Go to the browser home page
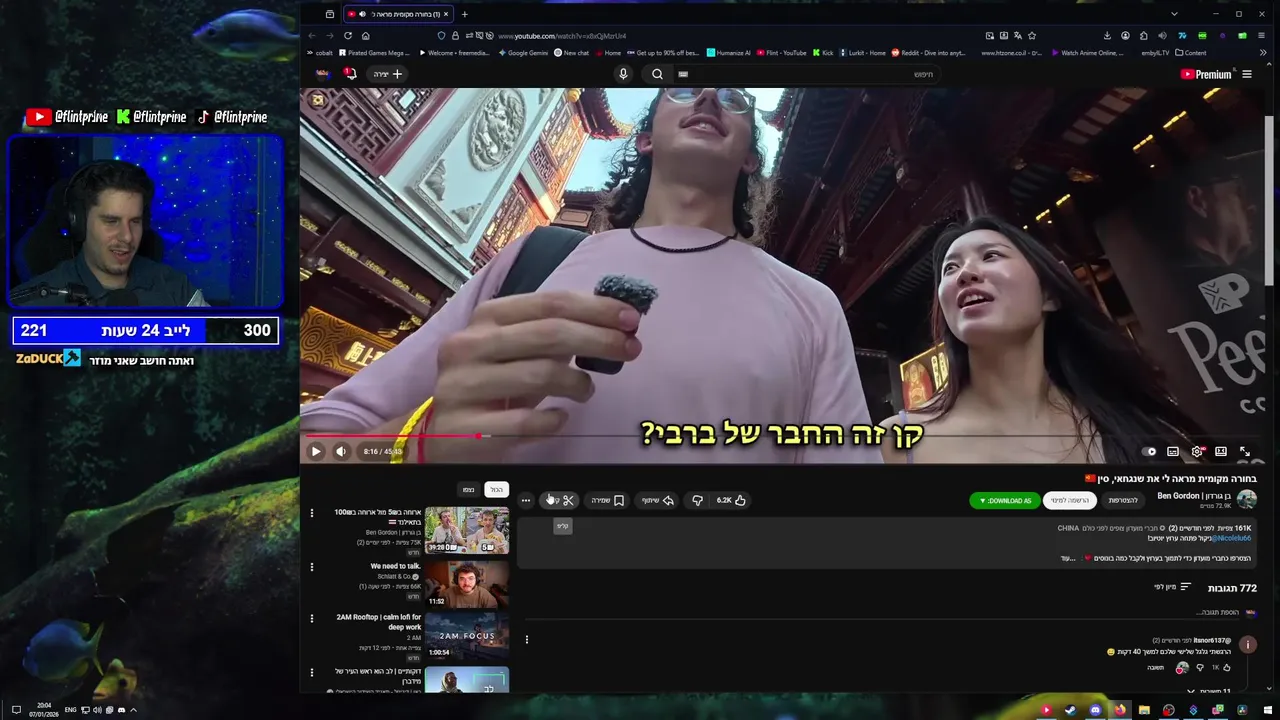This screenshot has width=1280, height=720. pyautogui.click(x=366, y=35)
